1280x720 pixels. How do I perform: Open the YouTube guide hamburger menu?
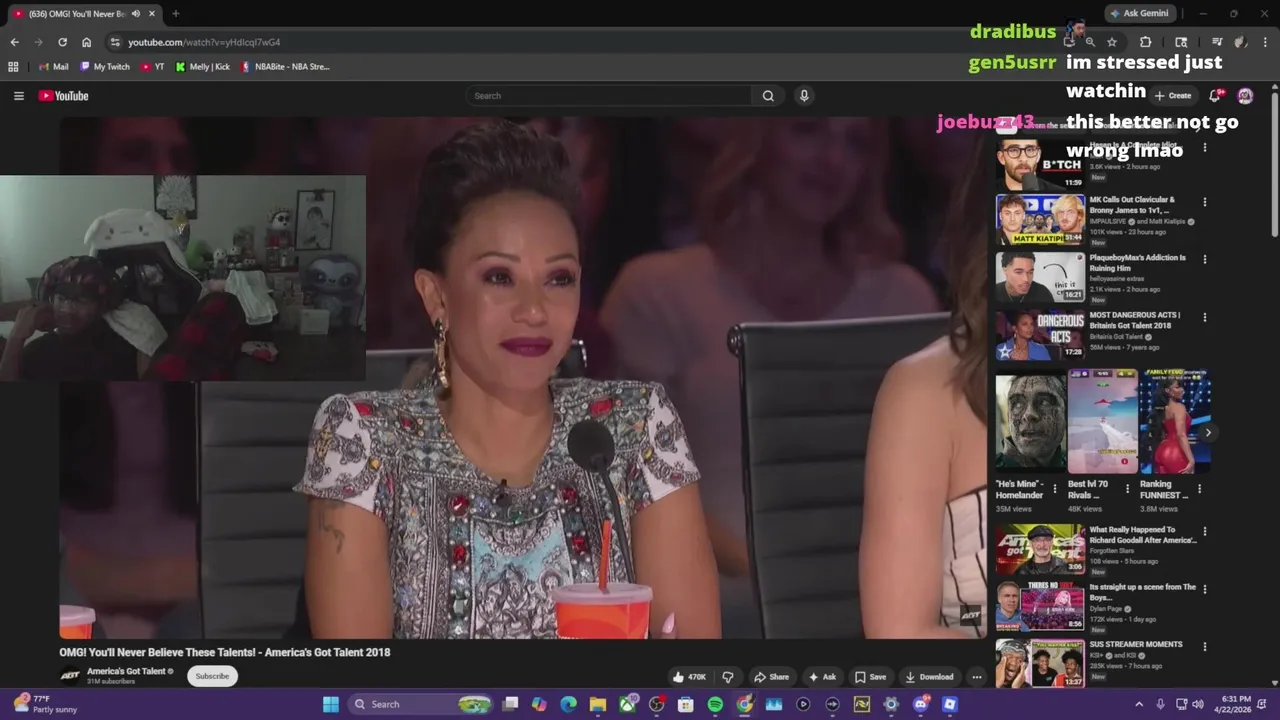tap(18, 96)
